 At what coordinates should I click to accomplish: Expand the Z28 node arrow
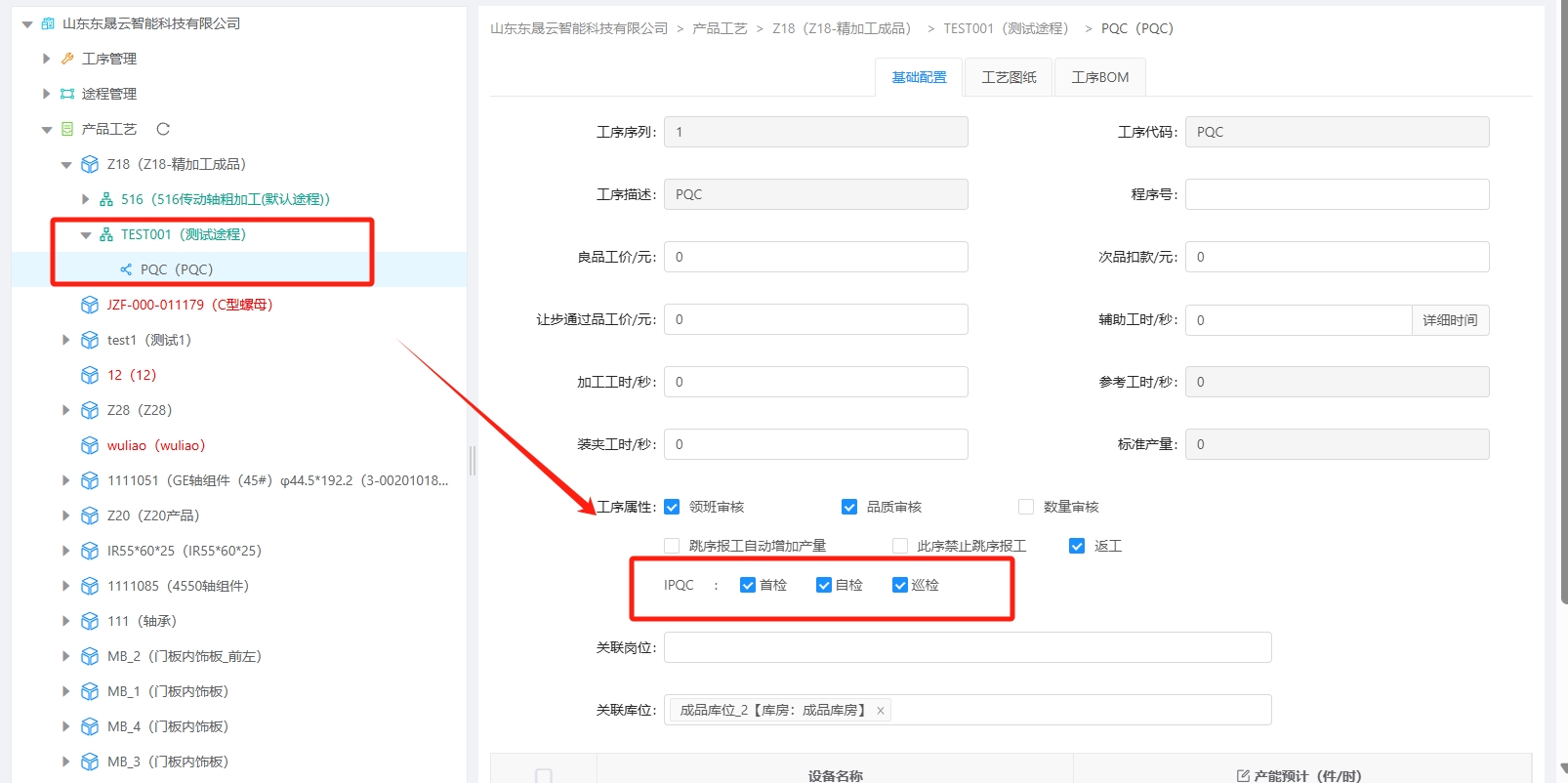(x=66, y=410)
